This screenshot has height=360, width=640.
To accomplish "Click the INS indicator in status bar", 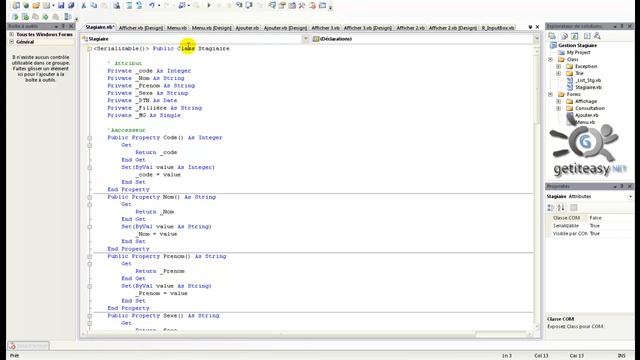I will coord(622,356).
